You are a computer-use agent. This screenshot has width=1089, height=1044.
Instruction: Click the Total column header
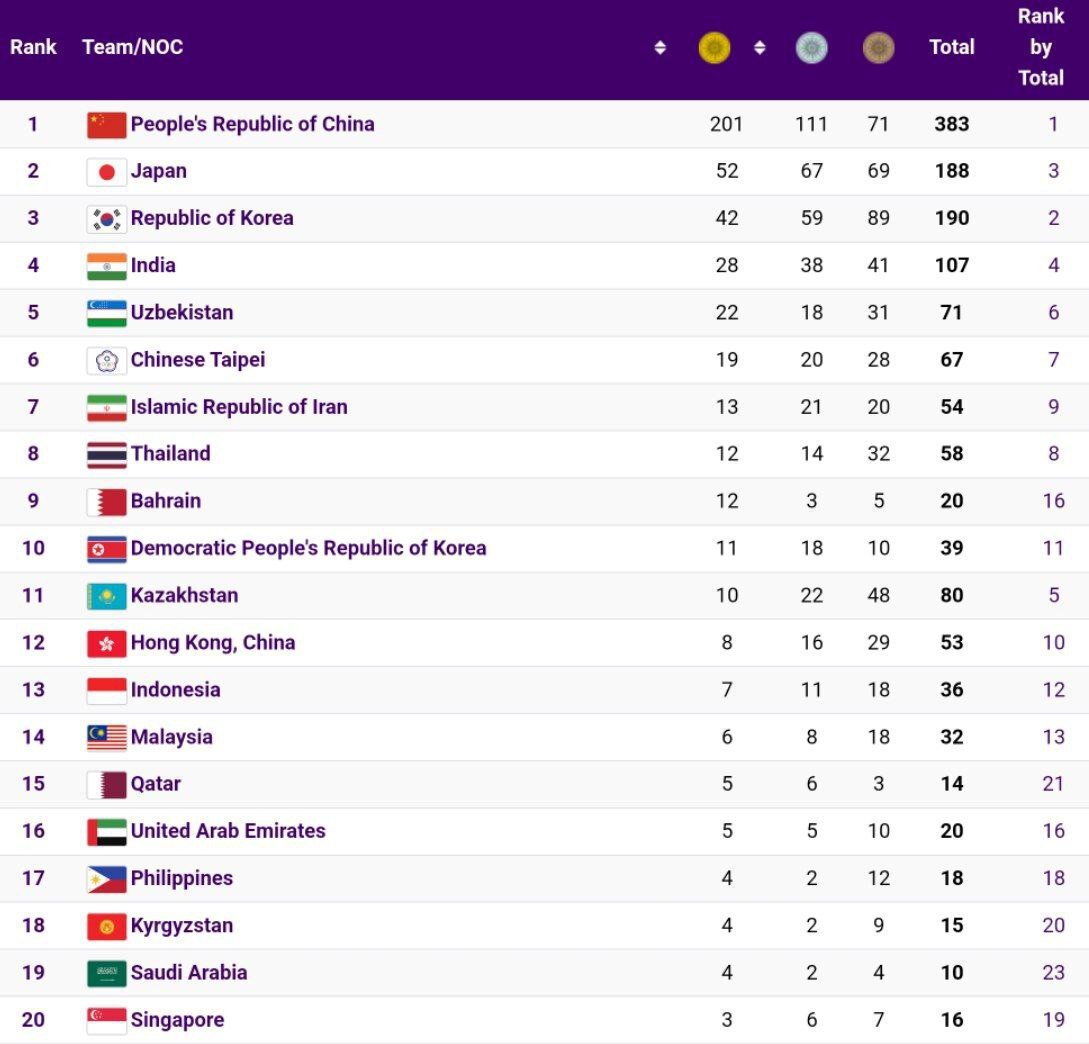(951, 47)
